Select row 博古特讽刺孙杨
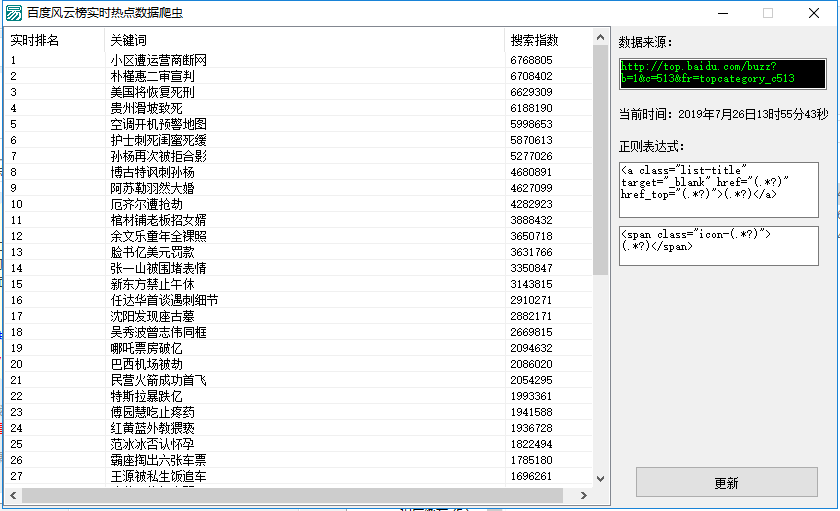 click(298, 172)
